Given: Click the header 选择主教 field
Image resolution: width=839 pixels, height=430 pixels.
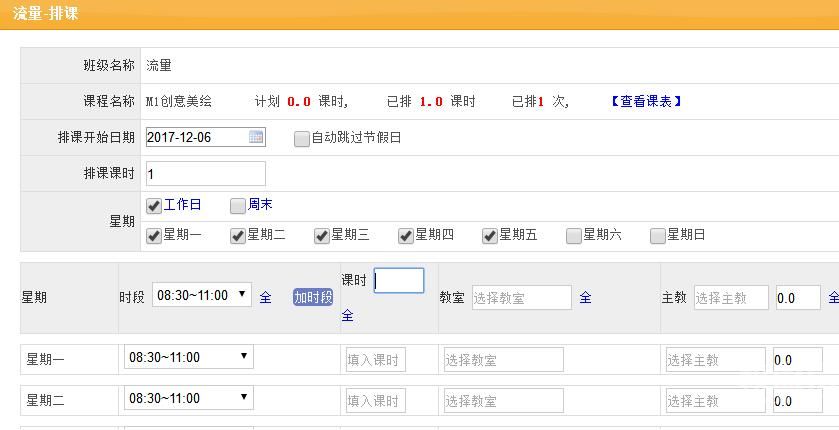Looking at the screenshot, I should (731, 298).
